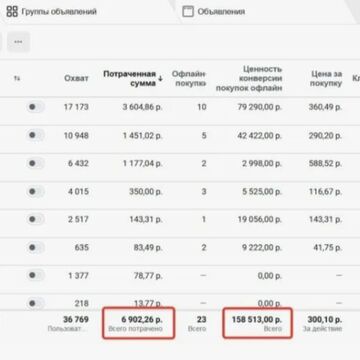
Task: Select the 350,00 р. spent cell
Action: (146, 192)
